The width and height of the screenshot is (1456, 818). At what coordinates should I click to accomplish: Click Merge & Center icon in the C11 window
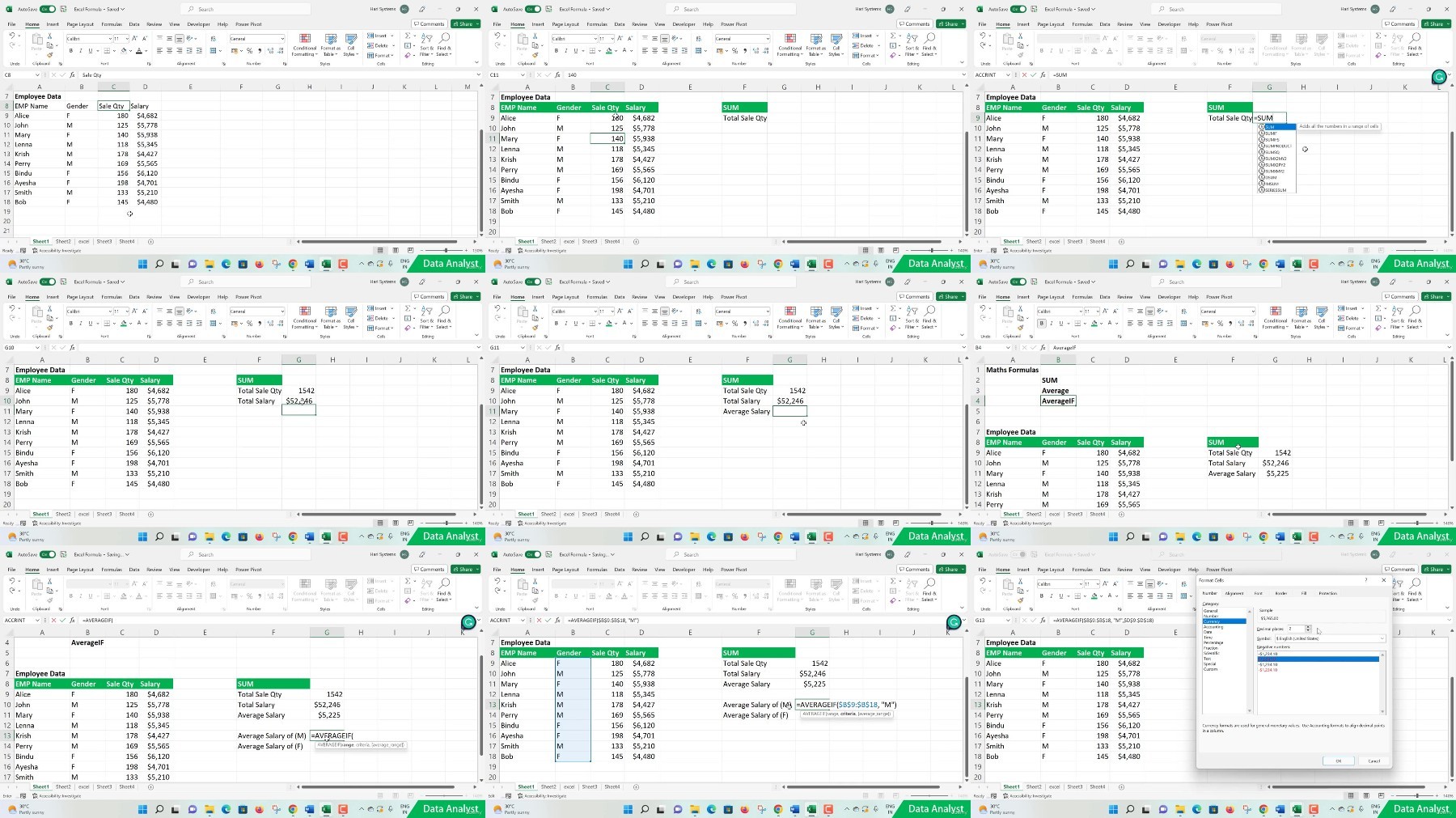pos(698,50)
